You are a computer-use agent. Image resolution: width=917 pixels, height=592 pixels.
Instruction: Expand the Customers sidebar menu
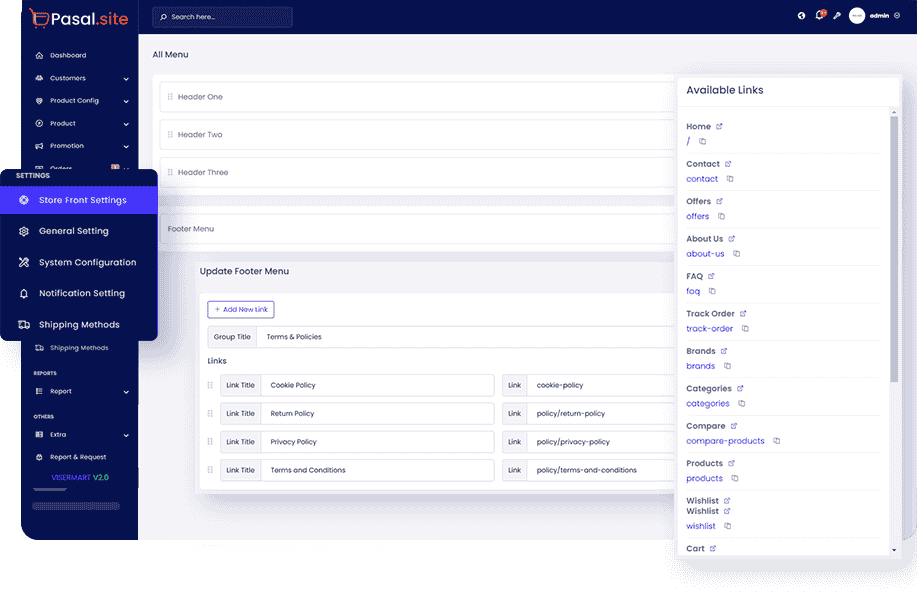pyautogui.click(x=126, y=78)
